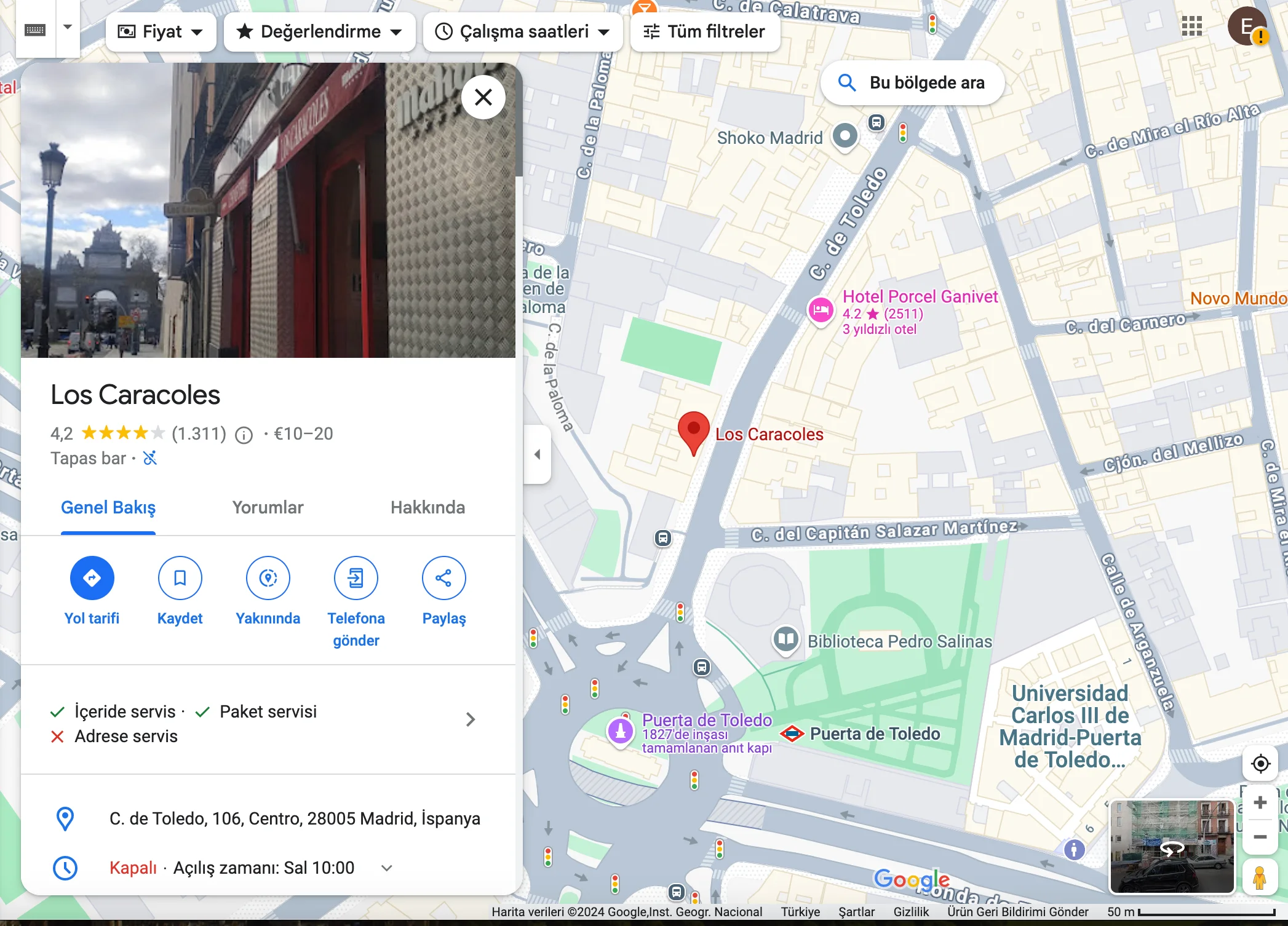Select Hotel Porcel Ganivet hotel marker
This screenshot has width=1288, height=926.
point(821,311)
